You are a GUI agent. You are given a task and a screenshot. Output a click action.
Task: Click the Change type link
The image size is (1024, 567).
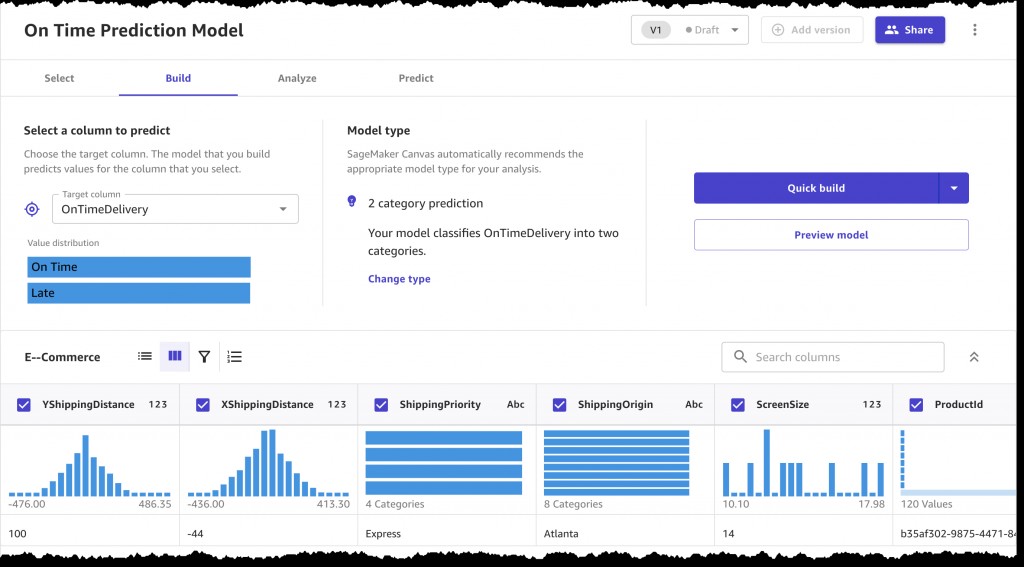pos(399,279)
